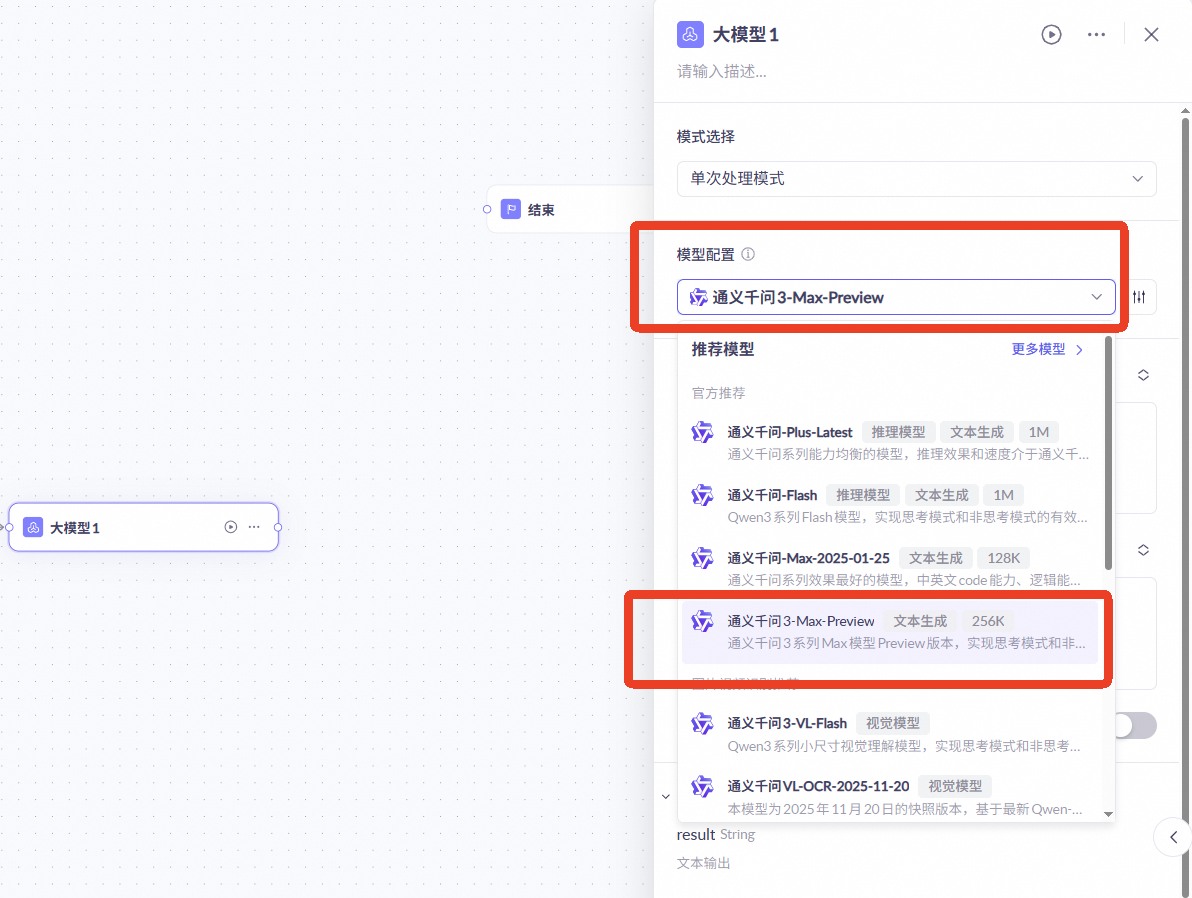Select 通义千问3-Max-Preview in list
The height and width of the screenshot is (898, 1192).
[891, 632]
